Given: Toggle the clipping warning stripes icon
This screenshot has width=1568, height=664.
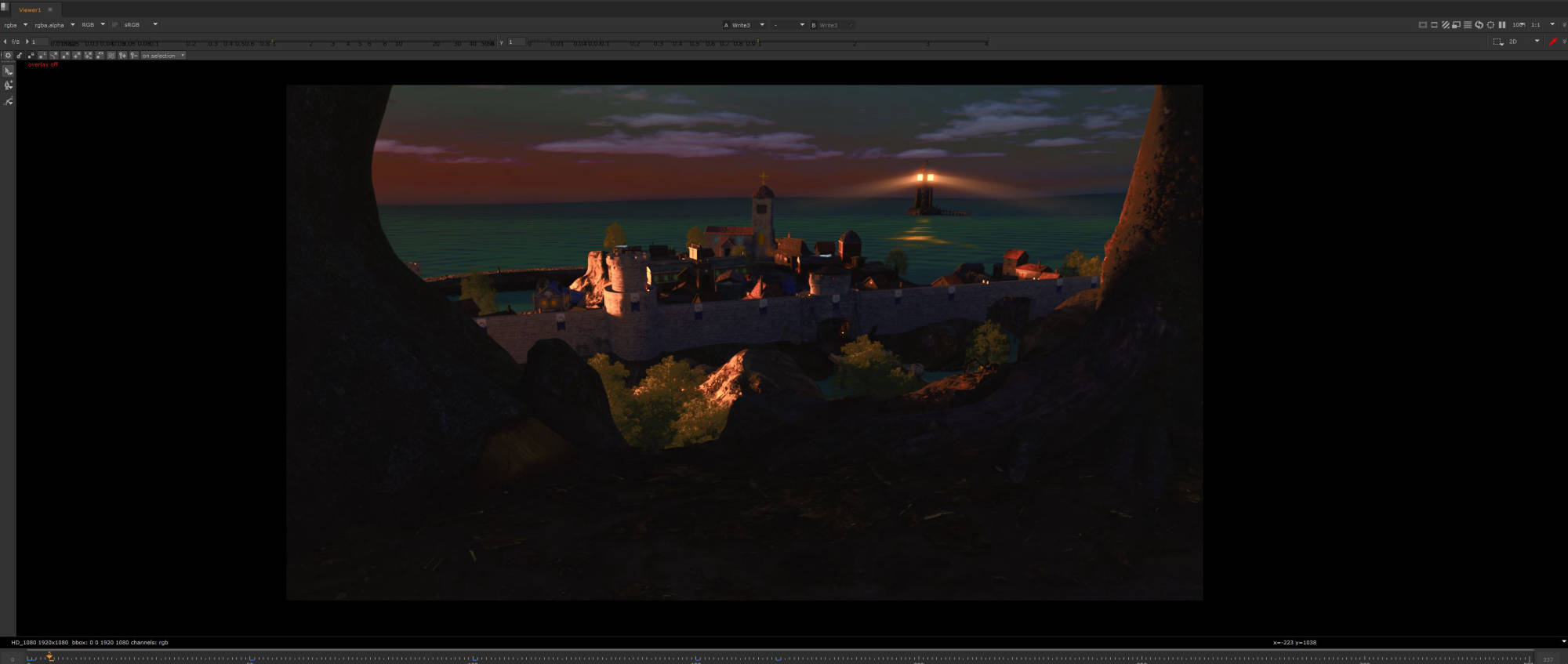Looking at the screenshot, I should tap(1445, 25).
